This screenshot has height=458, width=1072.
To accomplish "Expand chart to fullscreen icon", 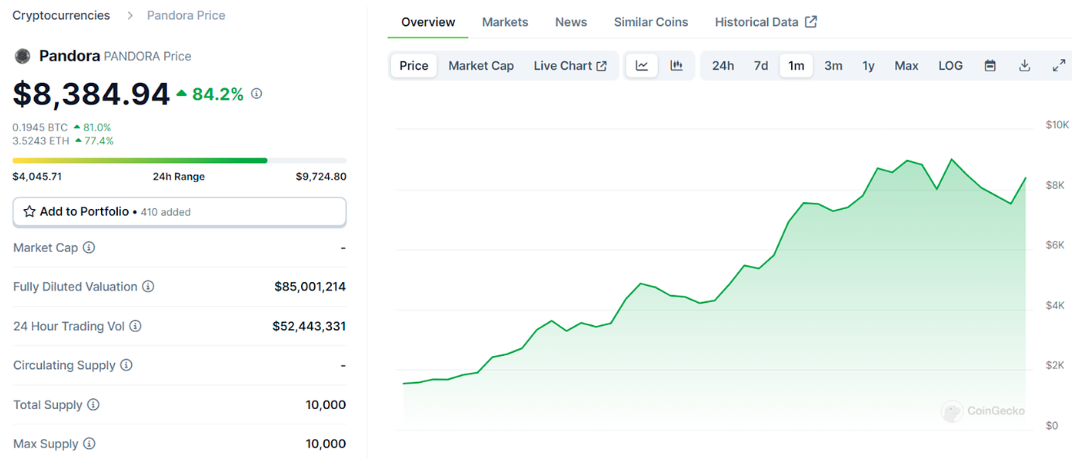I will 1058,66.
